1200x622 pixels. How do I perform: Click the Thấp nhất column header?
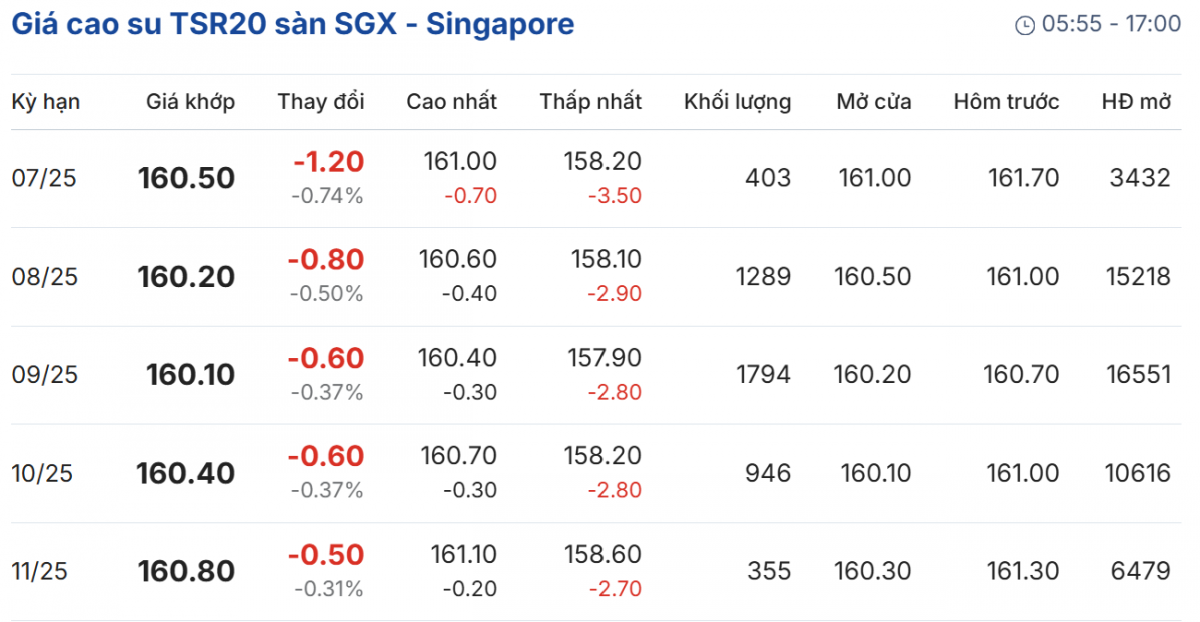point(591,101)
